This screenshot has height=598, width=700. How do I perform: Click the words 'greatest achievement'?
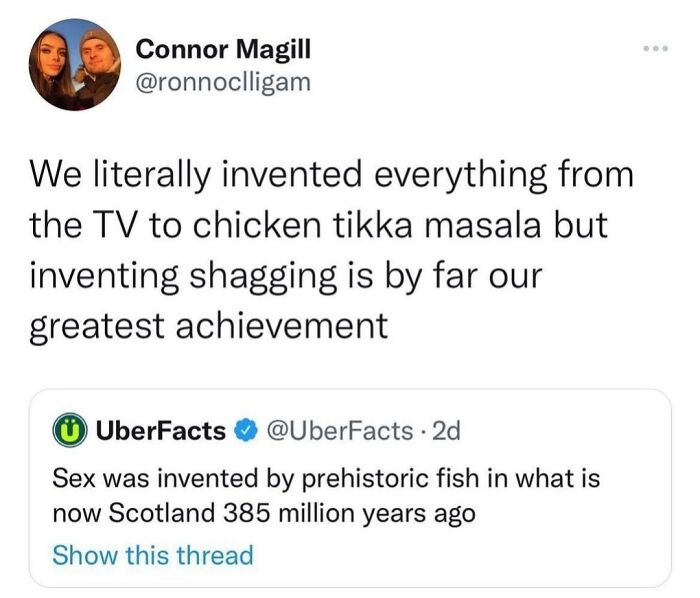pyautogui.click(x=208, y=324)
